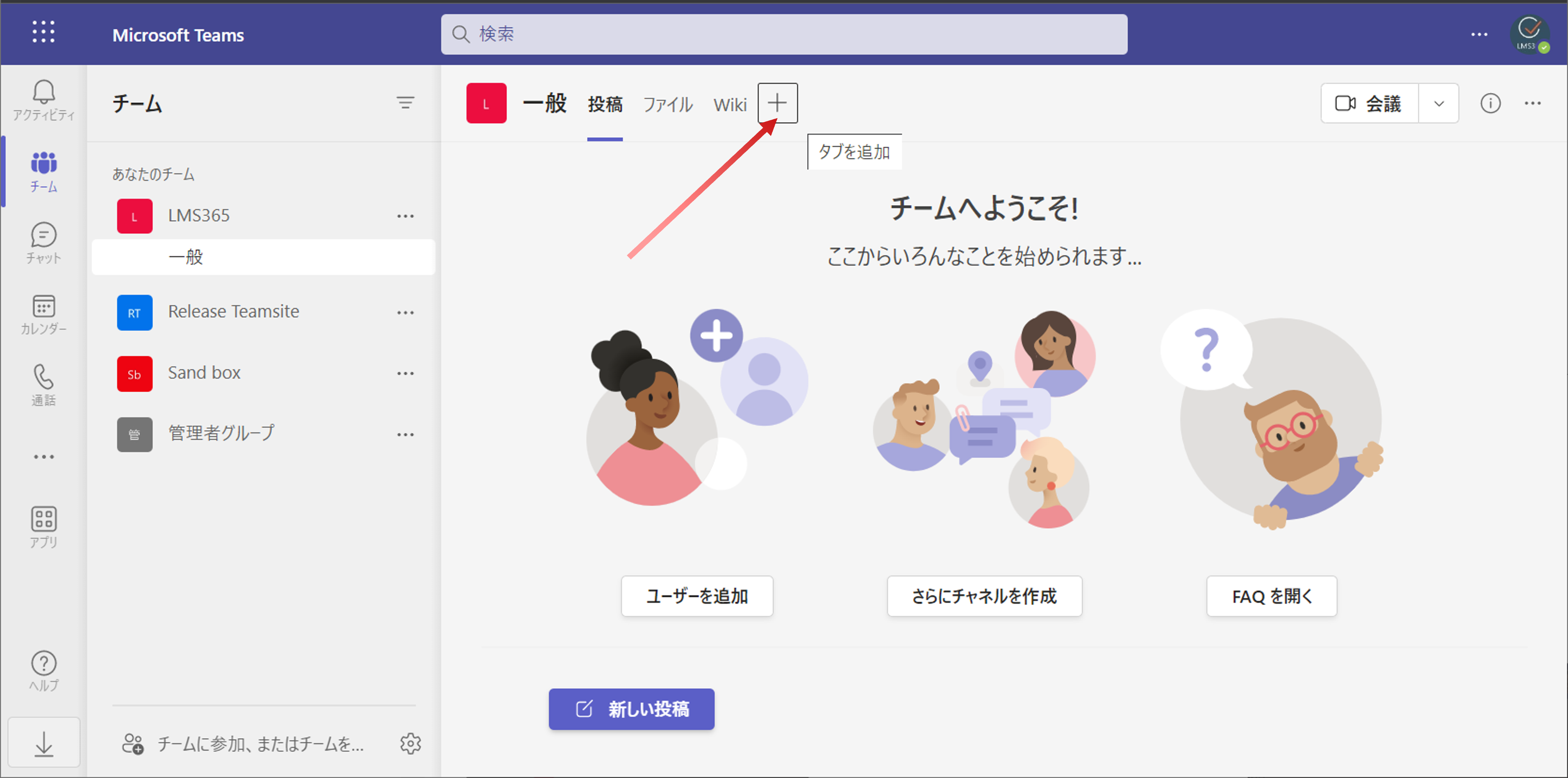This screenshot has width=1568, height=778.
Task: Click the LMS365 channel avatar in header
Action: coord(486,103)
